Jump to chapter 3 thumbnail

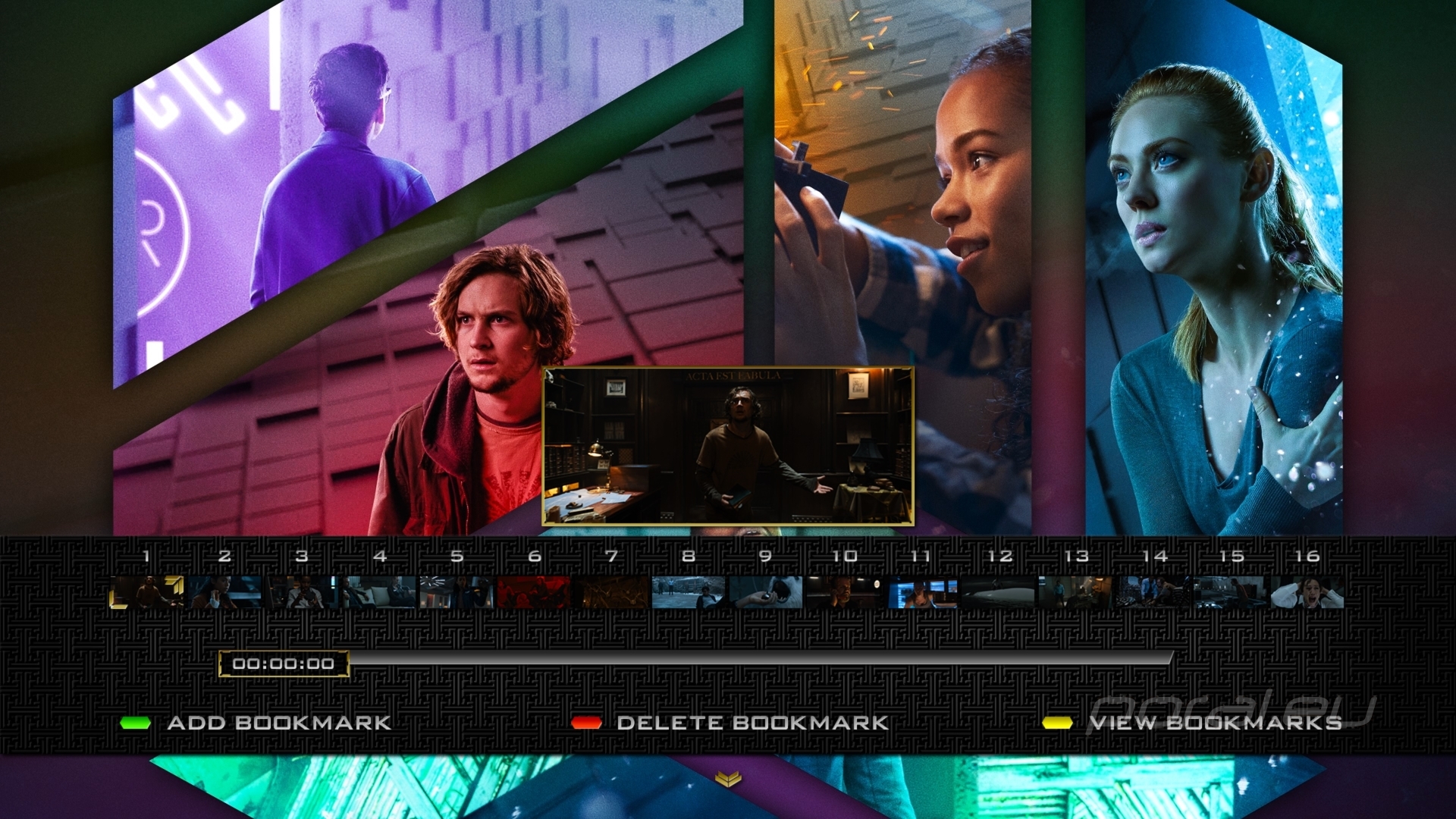(x=302, y=592)
